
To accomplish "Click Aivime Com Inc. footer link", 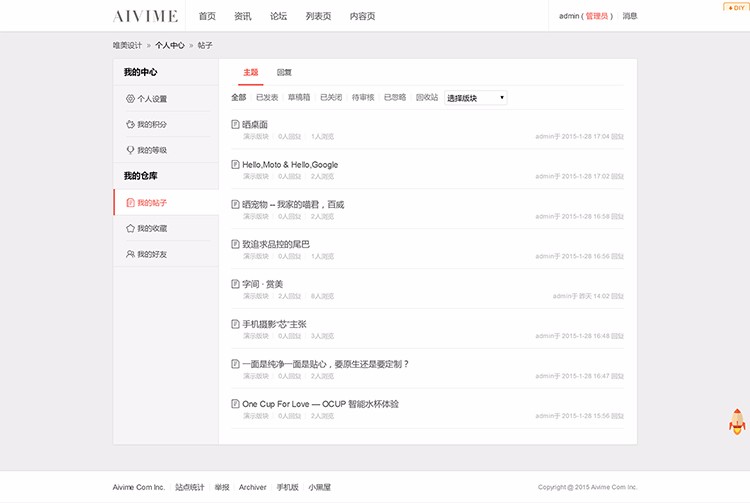I will [139, 487].
